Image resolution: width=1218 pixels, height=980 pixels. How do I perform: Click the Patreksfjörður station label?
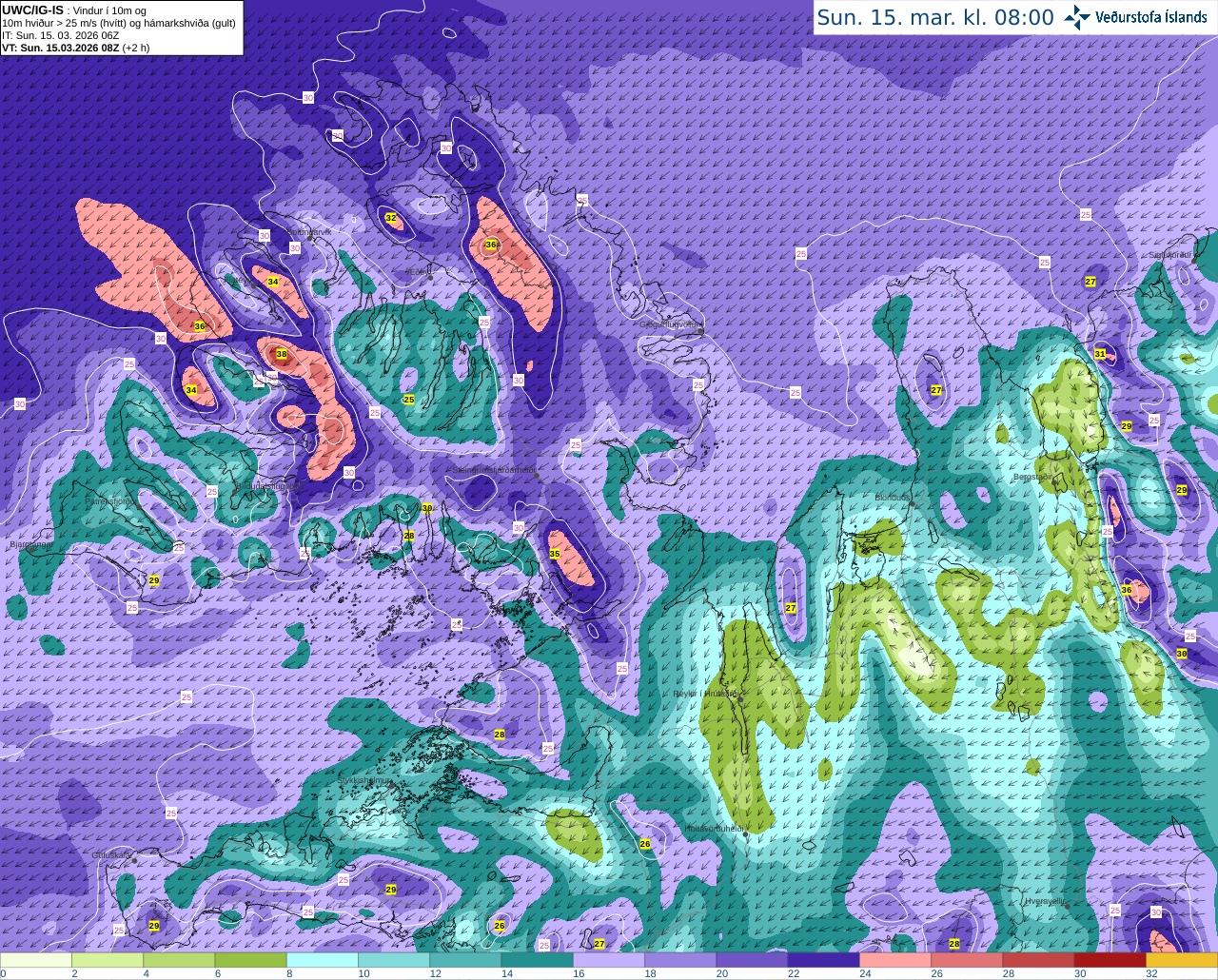[x=109, y=500]
